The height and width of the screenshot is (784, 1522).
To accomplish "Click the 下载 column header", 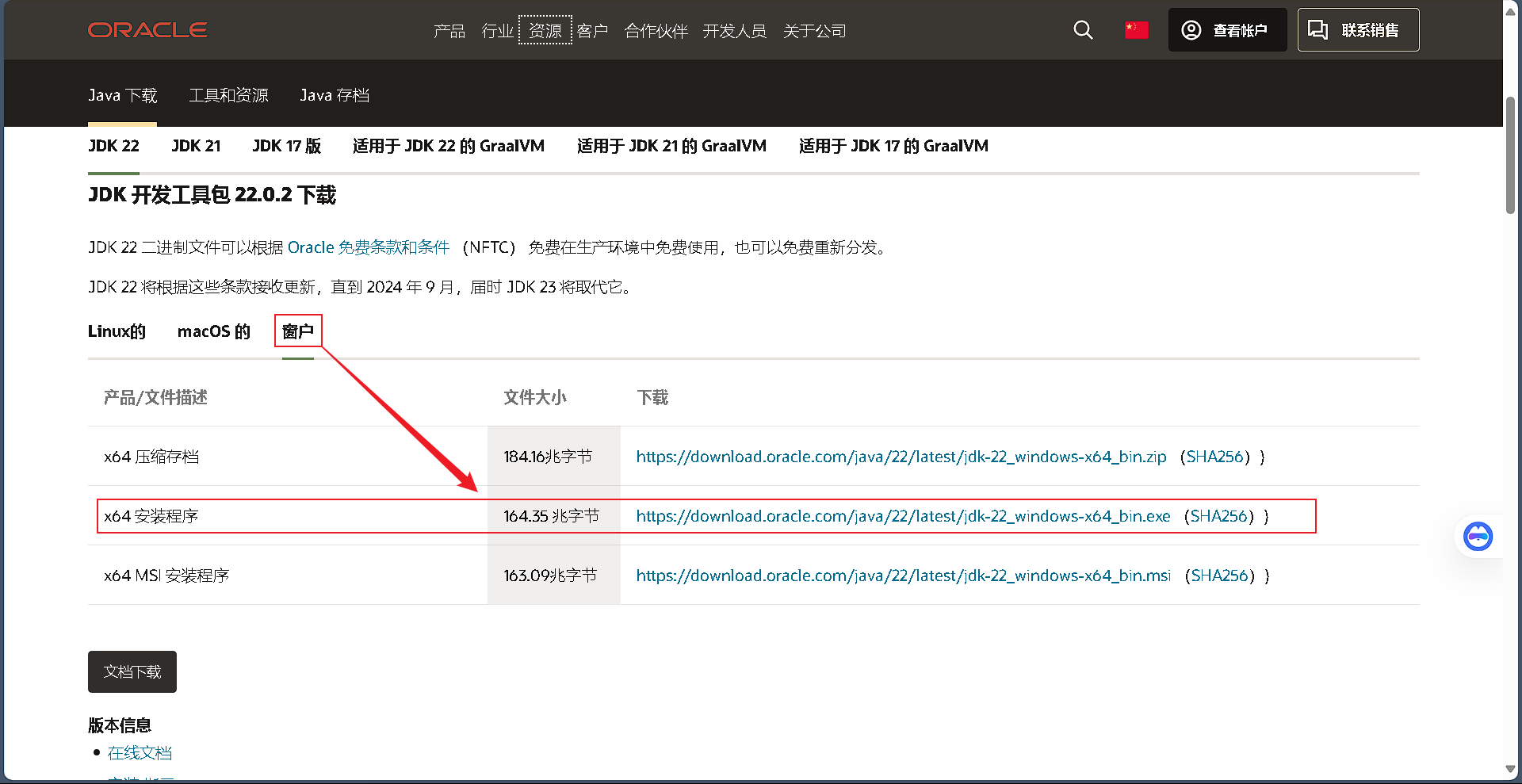I will pos(652,397).
